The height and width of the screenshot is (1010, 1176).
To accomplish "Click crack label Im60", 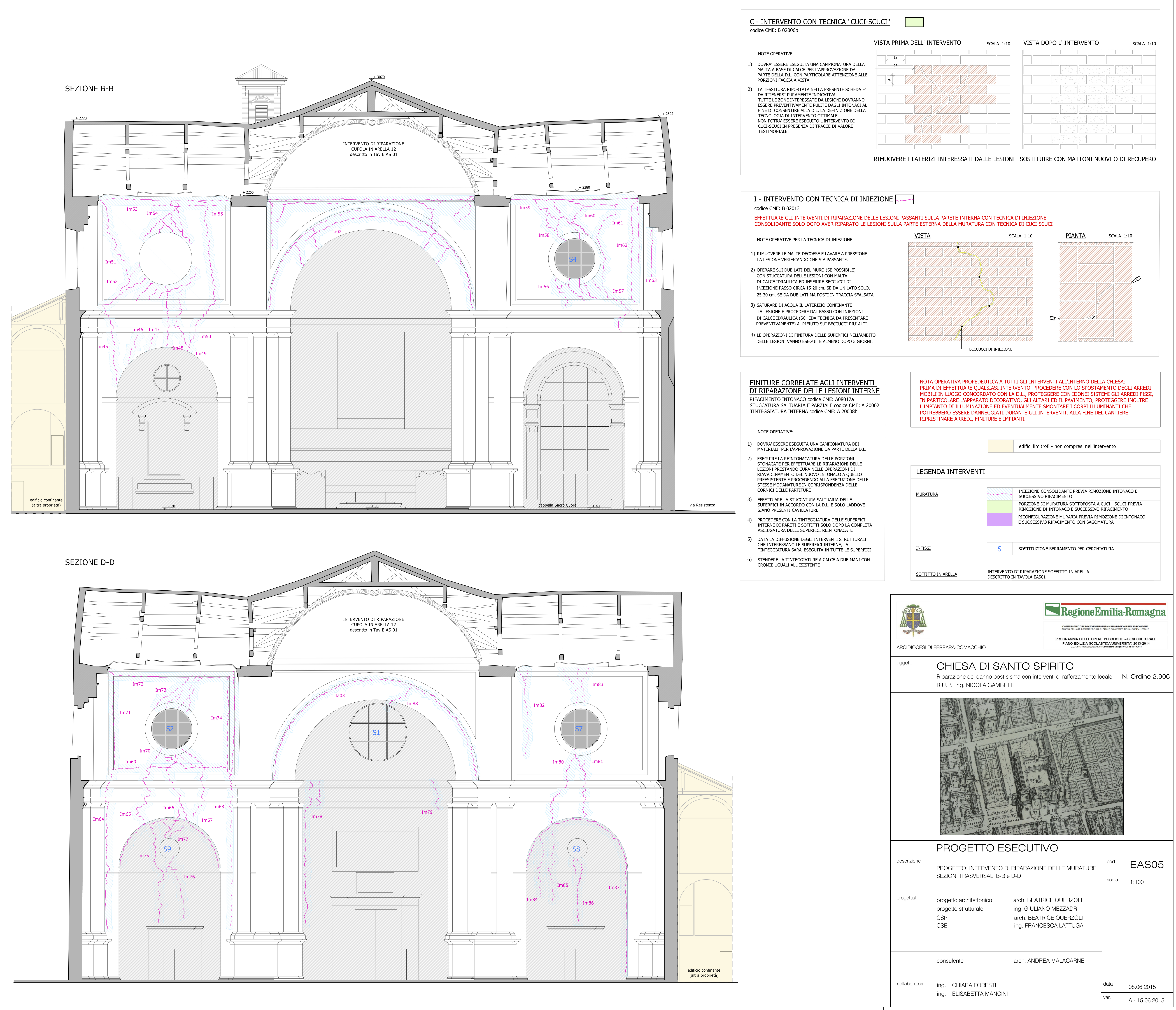I will [x=590, y=216].
